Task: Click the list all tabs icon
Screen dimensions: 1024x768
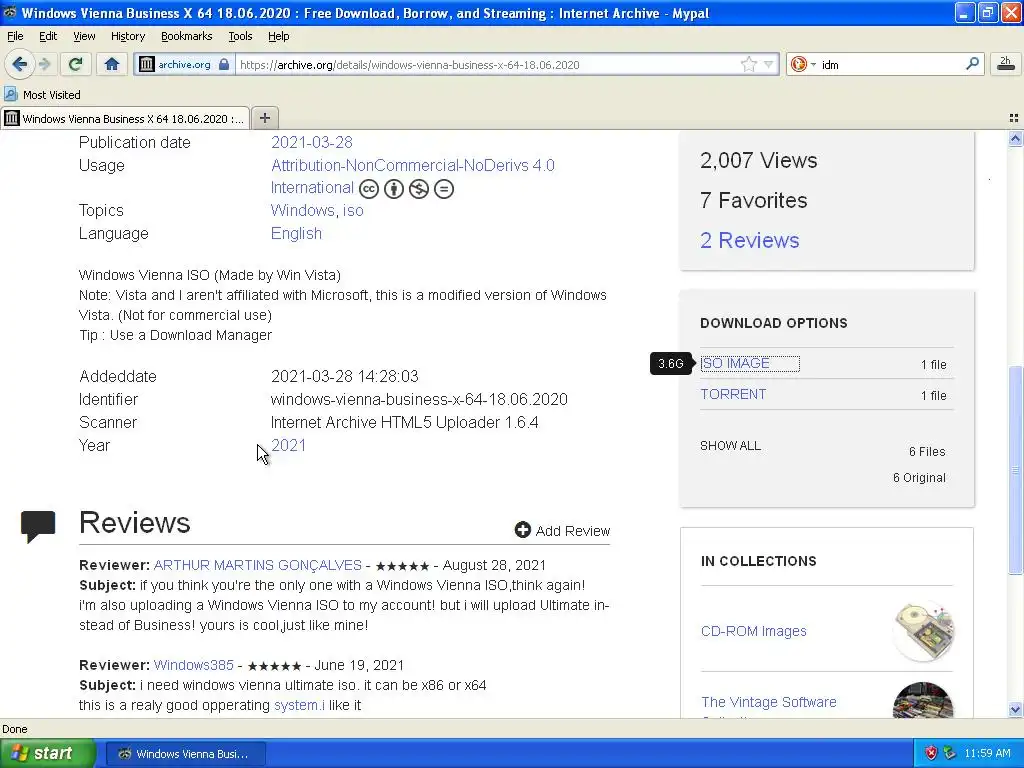Action: (1014, 118)
